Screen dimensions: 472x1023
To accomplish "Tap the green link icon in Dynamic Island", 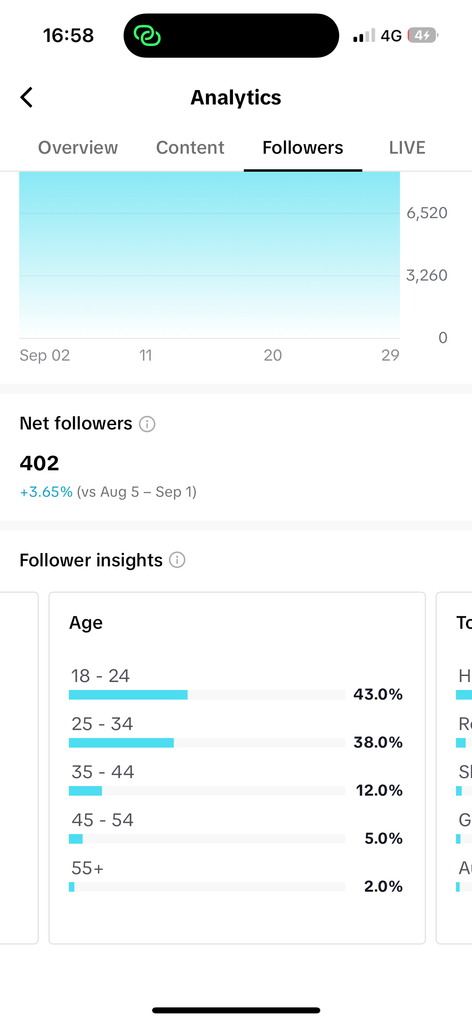I will point(148,35).
